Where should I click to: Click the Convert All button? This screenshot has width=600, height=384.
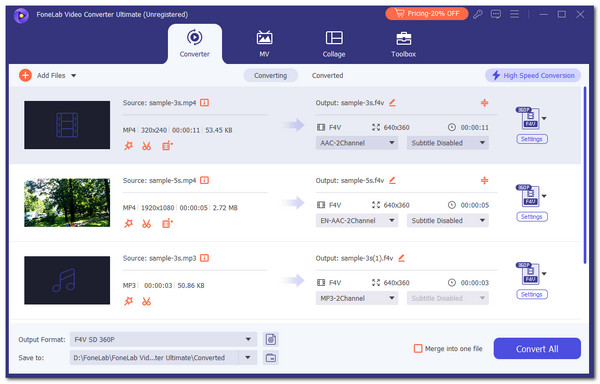537,348
